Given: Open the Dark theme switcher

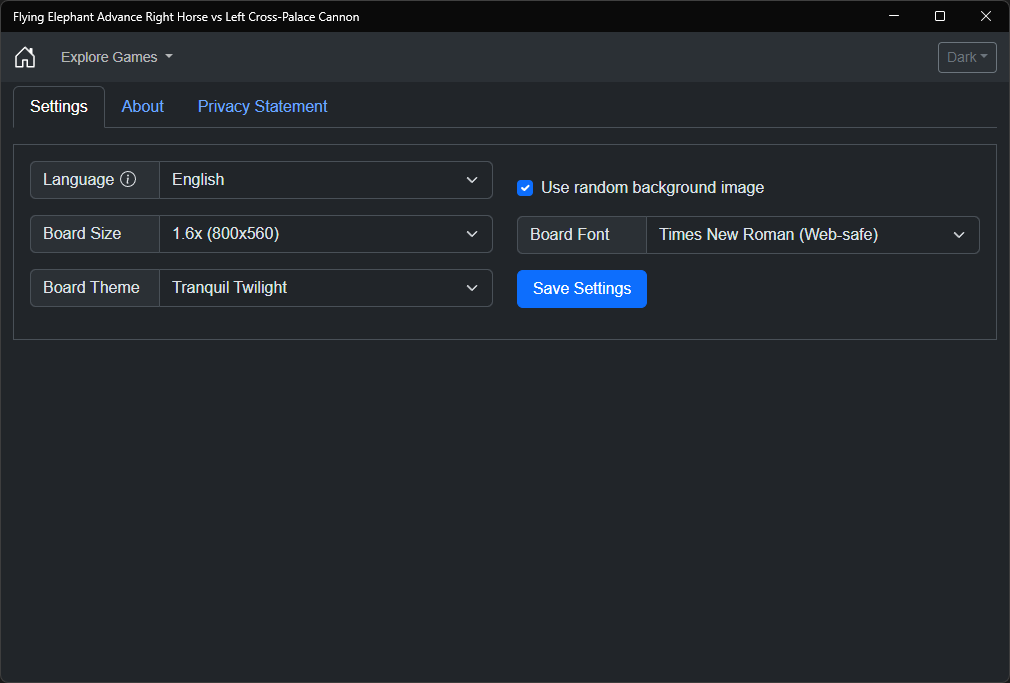Looking at the screenshot, I should [x=967, y=57].
